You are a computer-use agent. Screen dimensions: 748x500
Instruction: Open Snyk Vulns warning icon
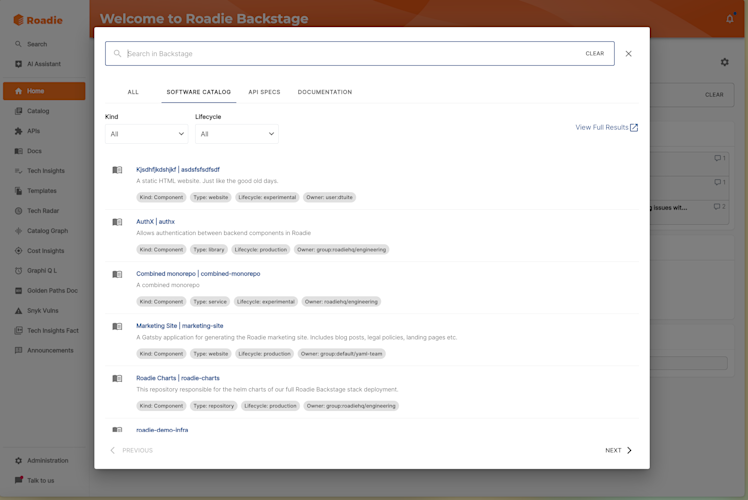[18, 311]
